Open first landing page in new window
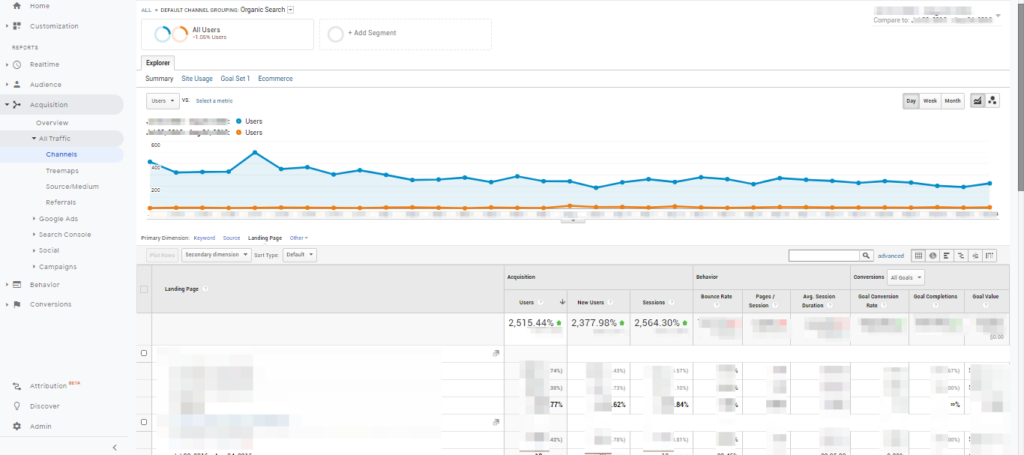This screenshot has height=455, width=1024. (496, 353)
